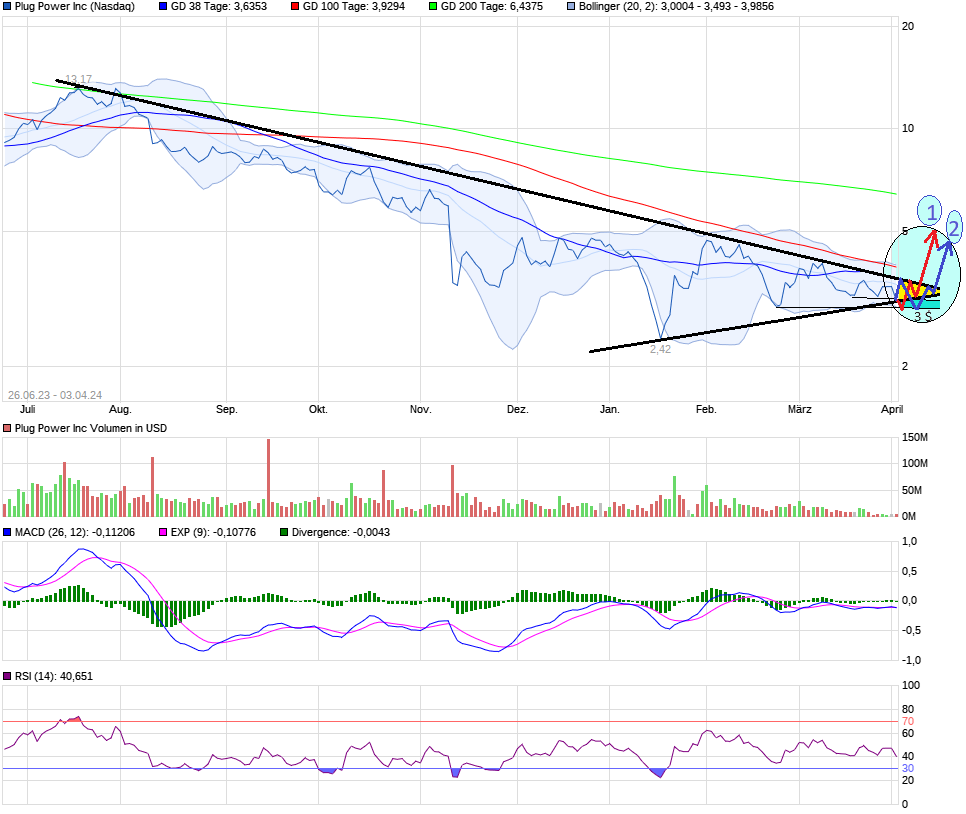Click the 'Dez.' month label on the axis
This screenshot has width=966, height=814.
pos(518,410)
